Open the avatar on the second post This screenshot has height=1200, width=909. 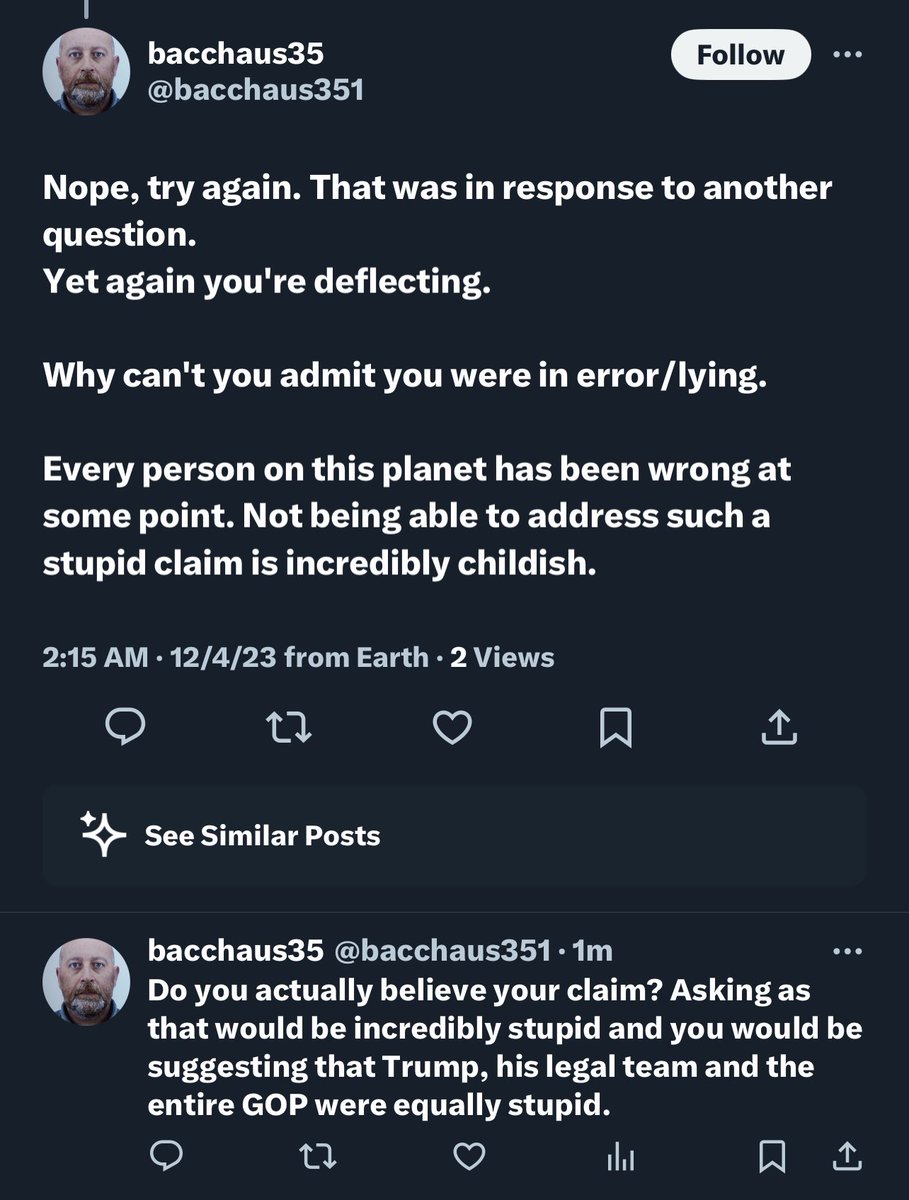(x=86, y=981)
